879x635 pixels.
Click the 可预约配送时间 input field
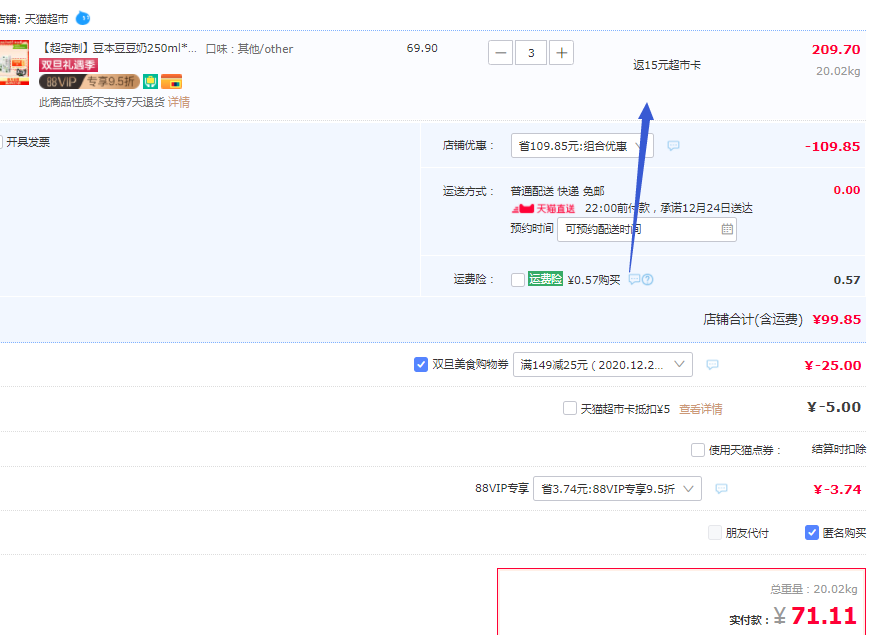coord(646,229)
